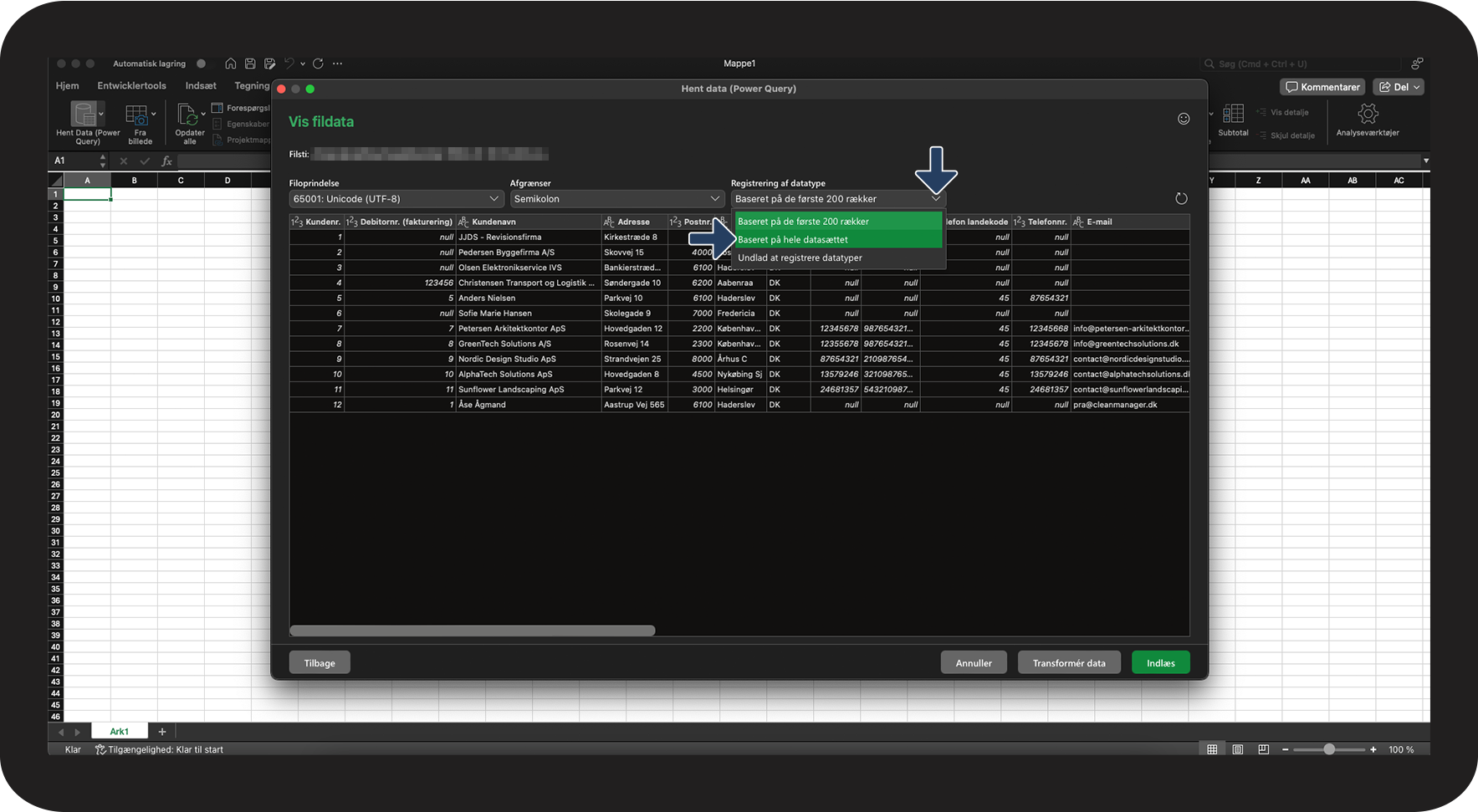Viewport: 1478px width, 812px height.
Task: Click the Fra billede ribbon icon
Action: [136, 115]
